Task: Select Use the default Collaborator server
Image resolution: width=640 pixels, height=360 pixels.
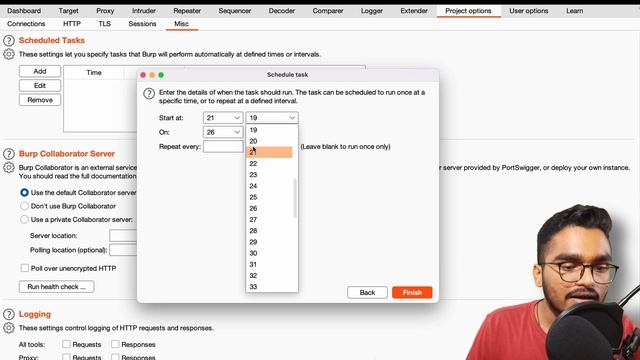Action: click(x=24, y=192)
